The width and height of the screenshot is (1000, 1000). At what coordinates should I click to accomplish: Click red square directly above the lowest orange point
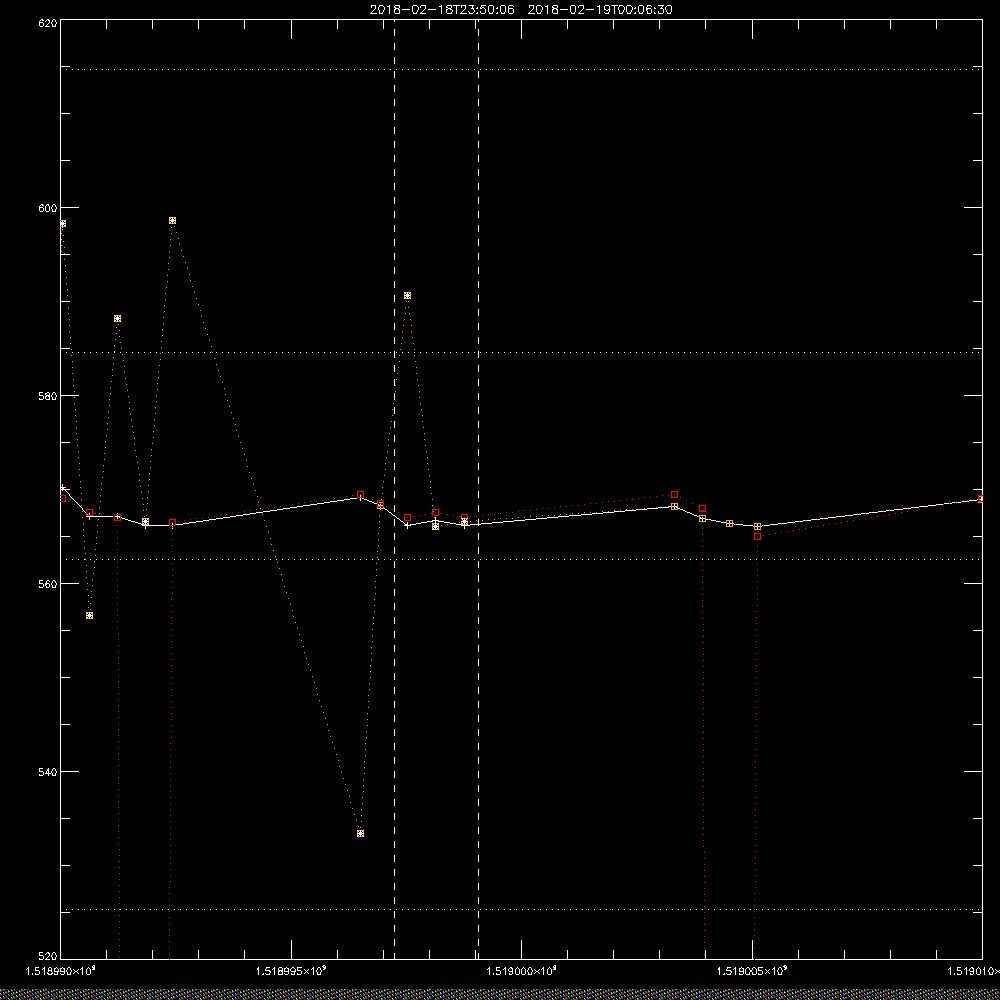[360, 495]
